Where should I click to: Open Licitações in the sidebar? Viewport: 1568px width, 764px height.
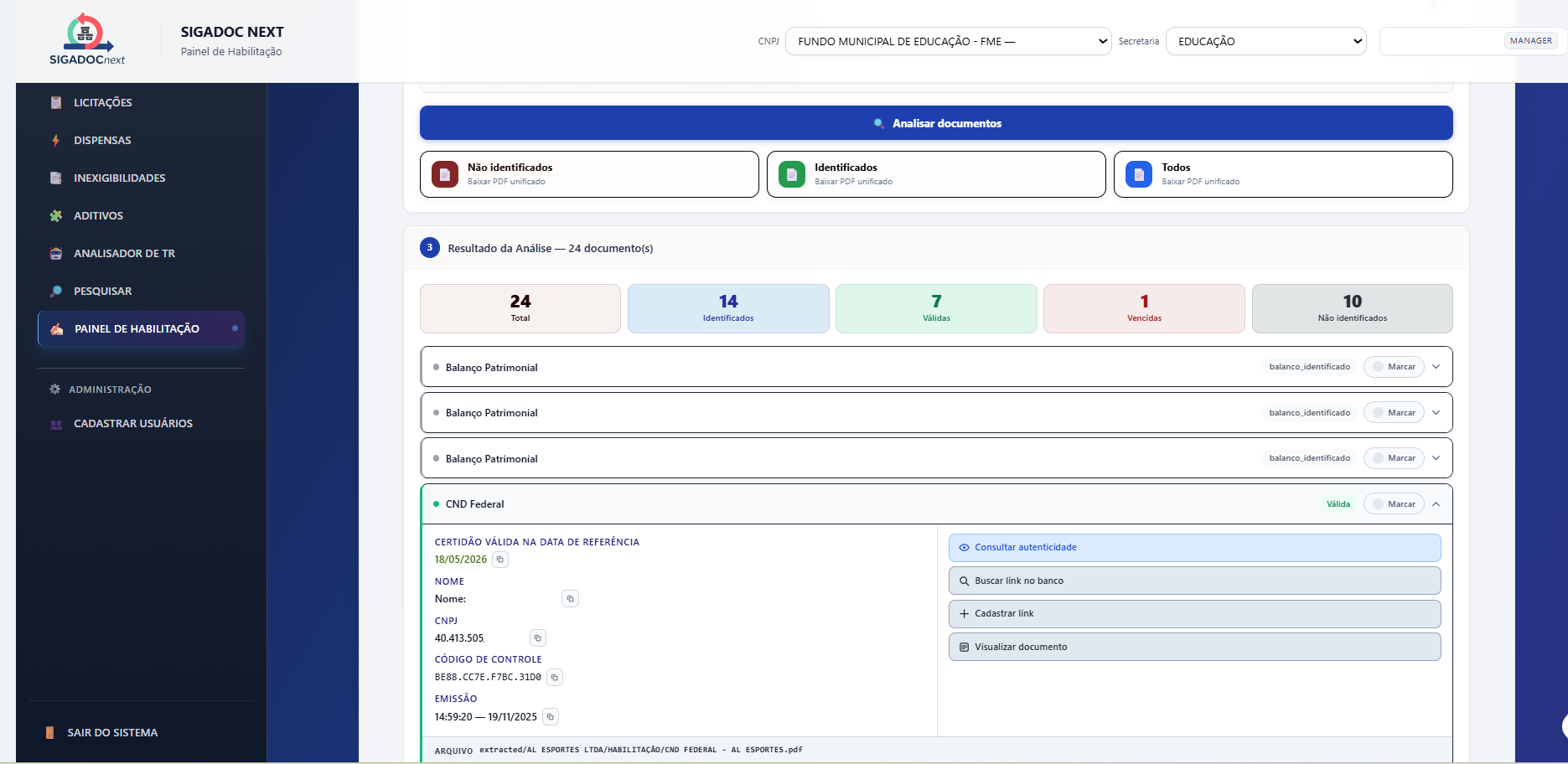click(102, 102)
